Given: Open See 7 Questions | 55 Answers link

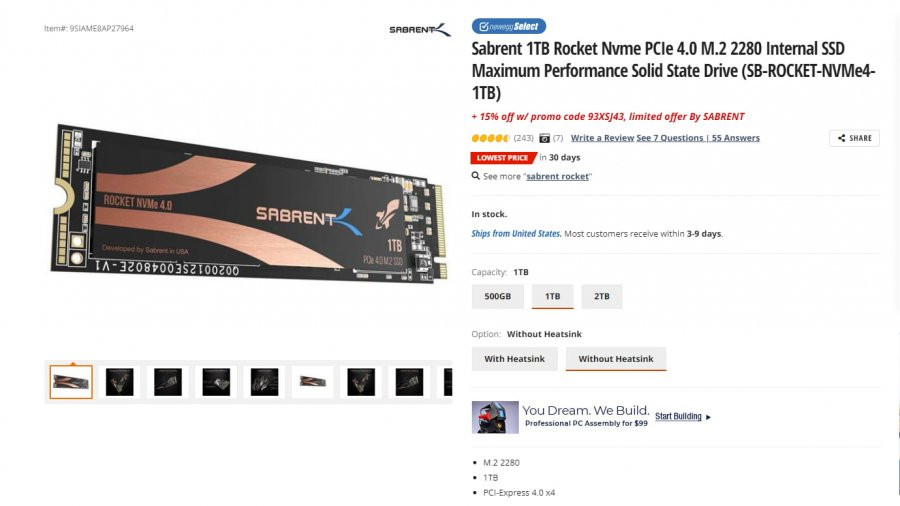Looking at the screenshot, I should tap(698, 138).
